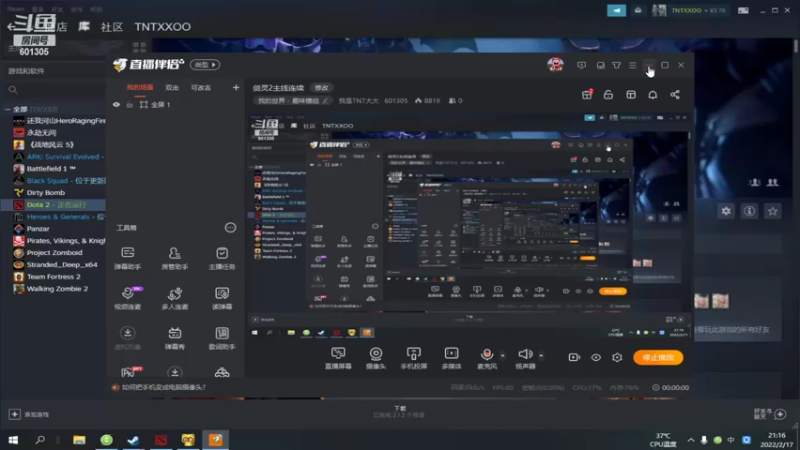The width and height of the screenshot is (800, 450).
Task: Open Steam 库 library tab
Action: 84,27
